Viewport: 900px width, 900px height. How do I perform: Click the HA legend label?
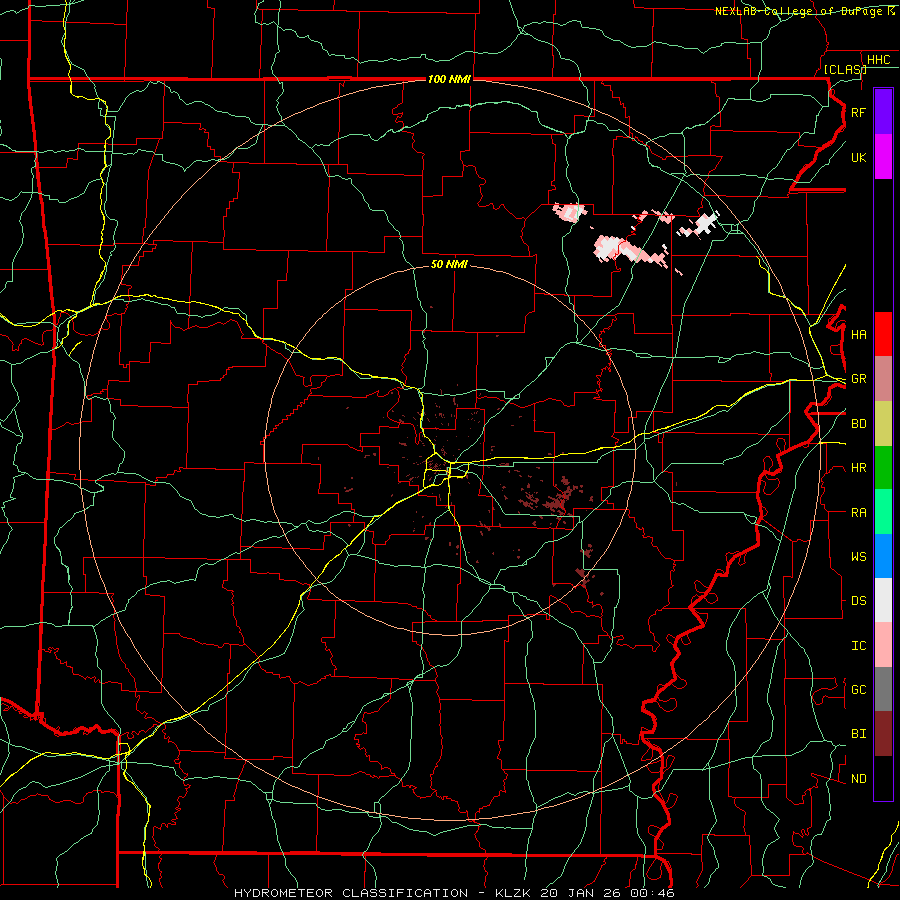[x=858, y=335]
